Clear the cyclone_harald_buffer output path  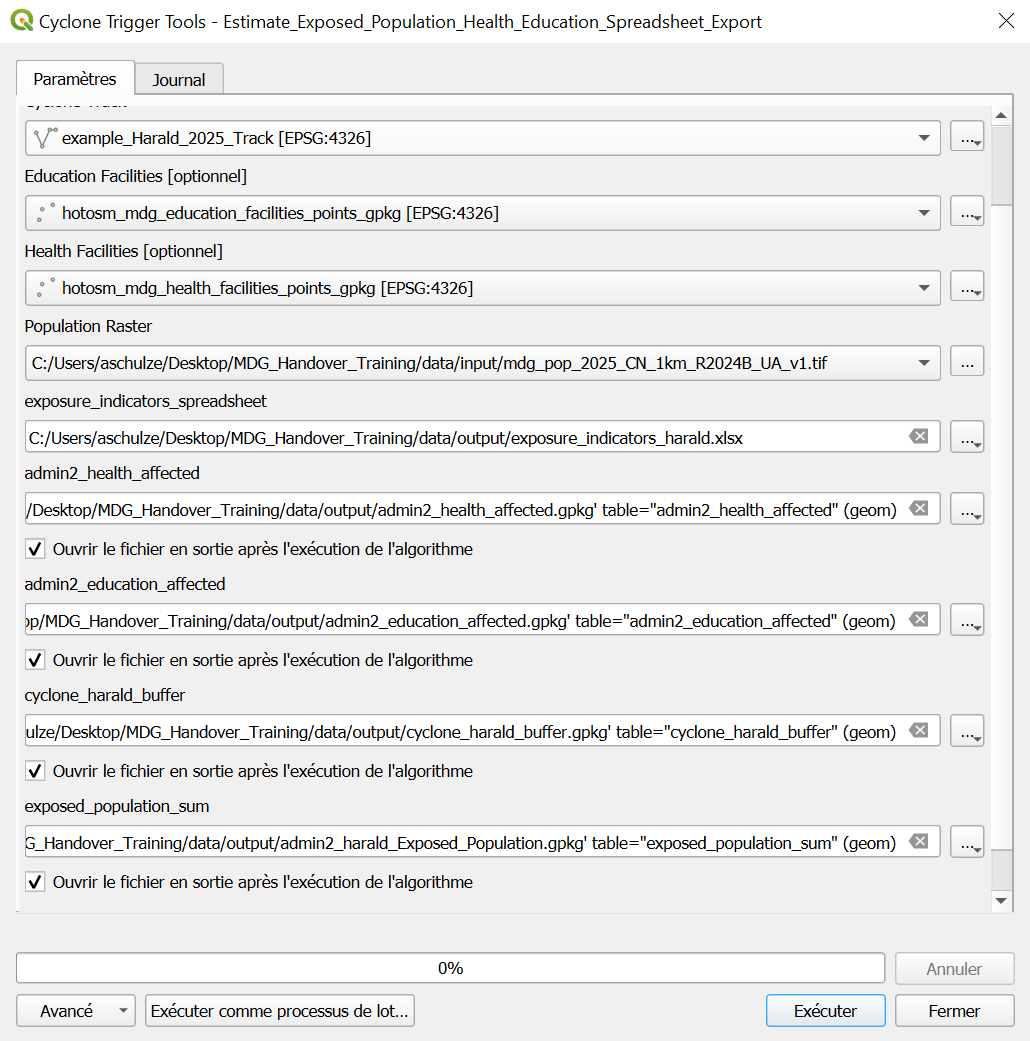918,730
